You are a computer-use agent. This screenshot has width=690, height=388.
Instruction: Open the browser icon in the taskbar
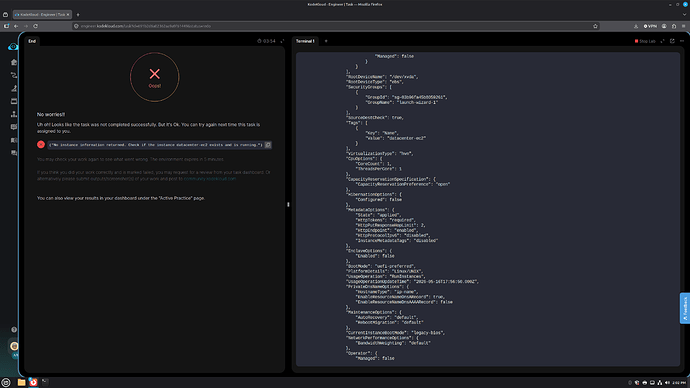(x=33, y=382)
